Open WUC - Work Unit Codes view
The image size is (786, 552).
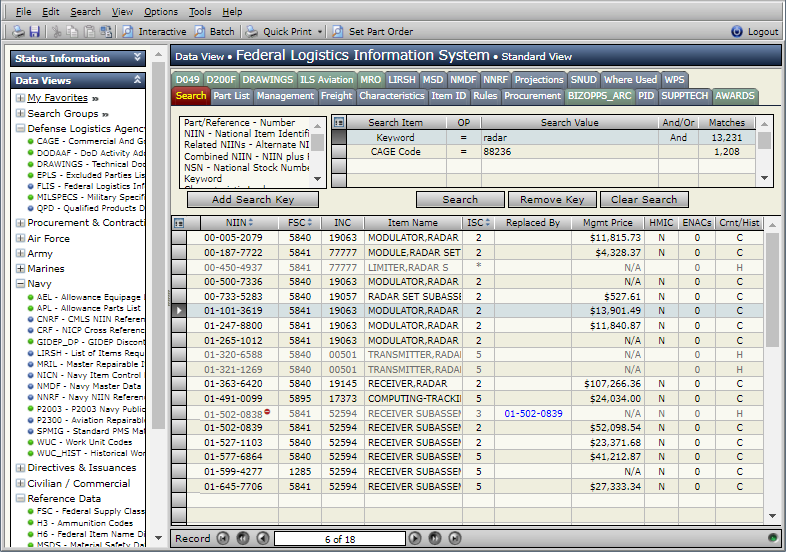pyautogui.click(x=84, y=442)
